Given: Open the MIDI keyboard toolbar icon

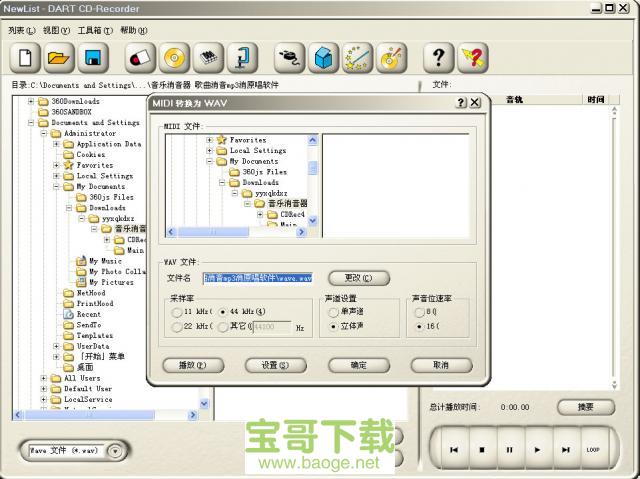Looking at the screenshot, I should 208,58.
